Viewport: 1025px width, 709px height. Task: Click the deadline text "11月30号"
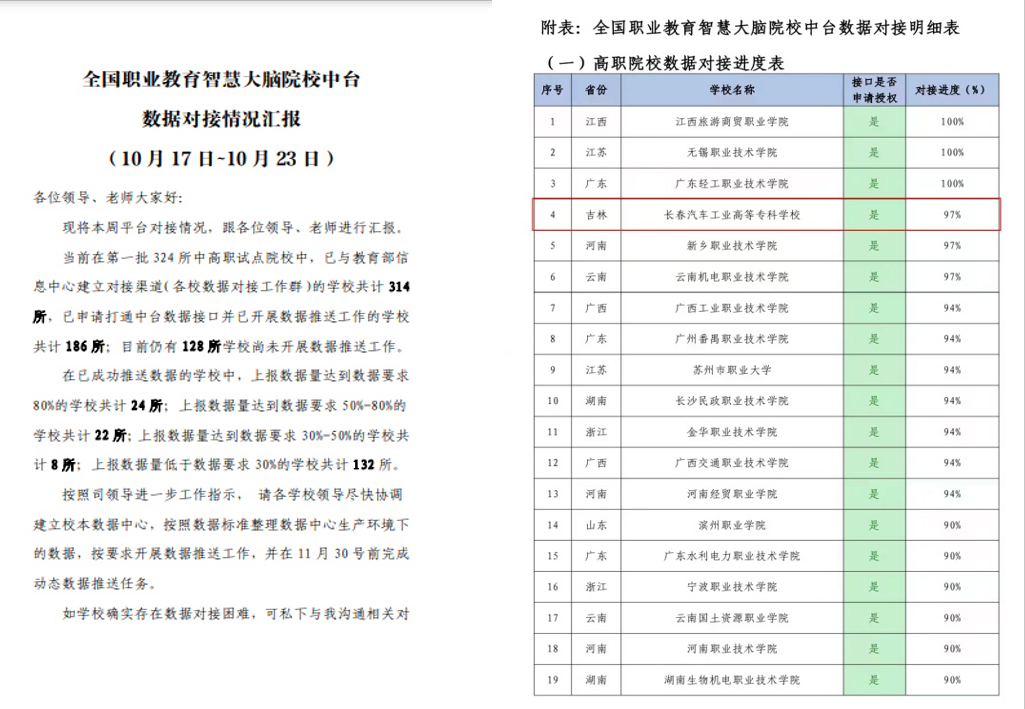tap(331, 553)
